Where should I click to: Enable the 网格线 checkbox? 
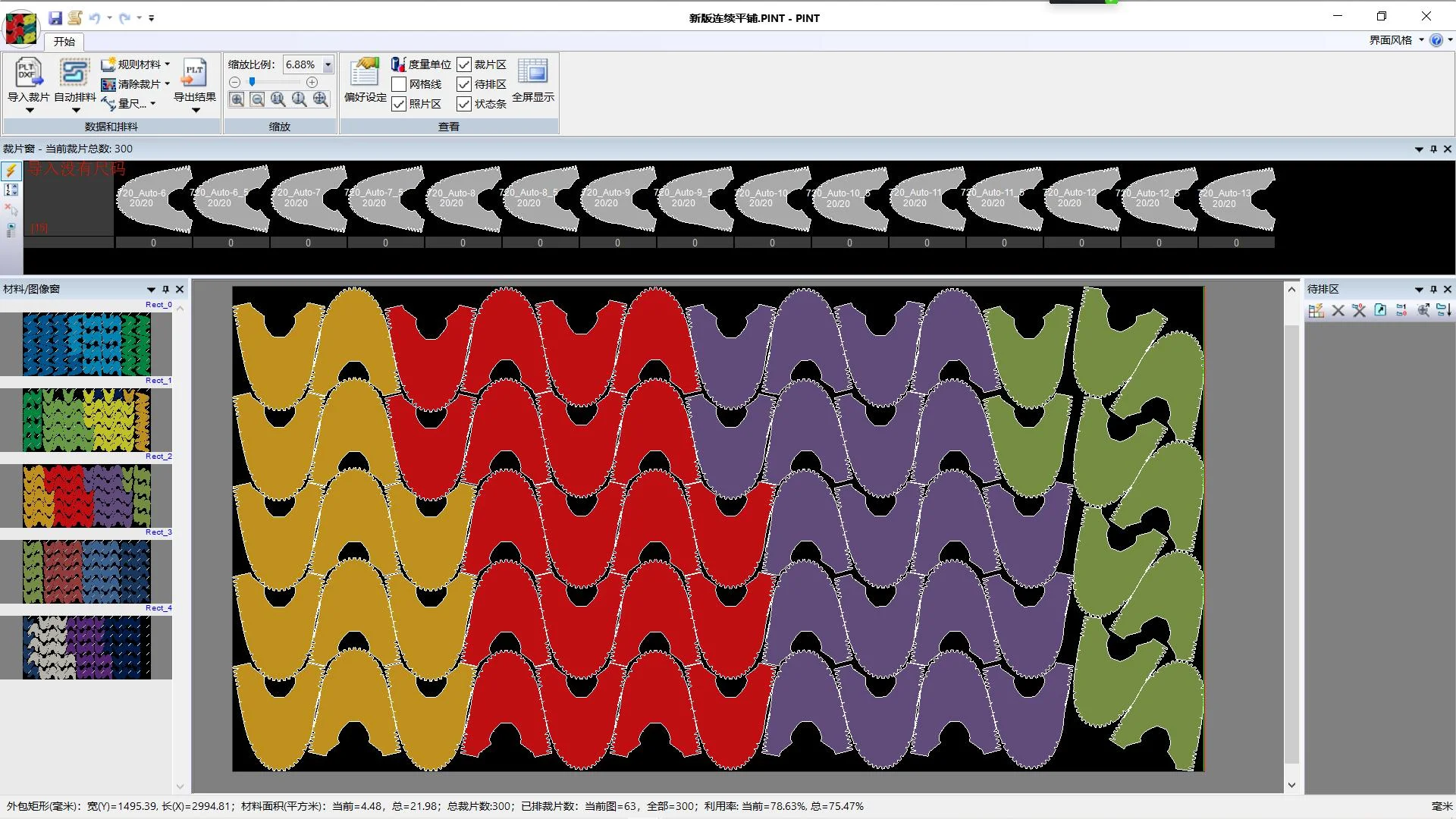click(x=399, y=84)
